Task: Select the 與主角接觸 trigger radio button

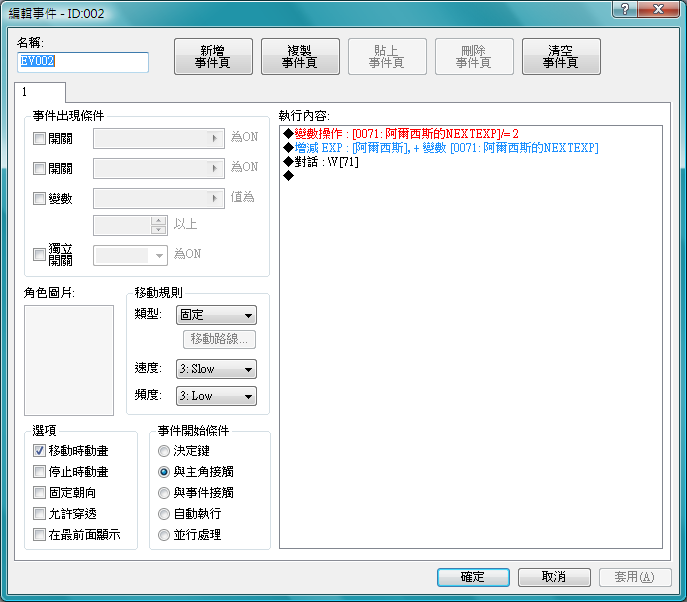Action: pos(164,472)
